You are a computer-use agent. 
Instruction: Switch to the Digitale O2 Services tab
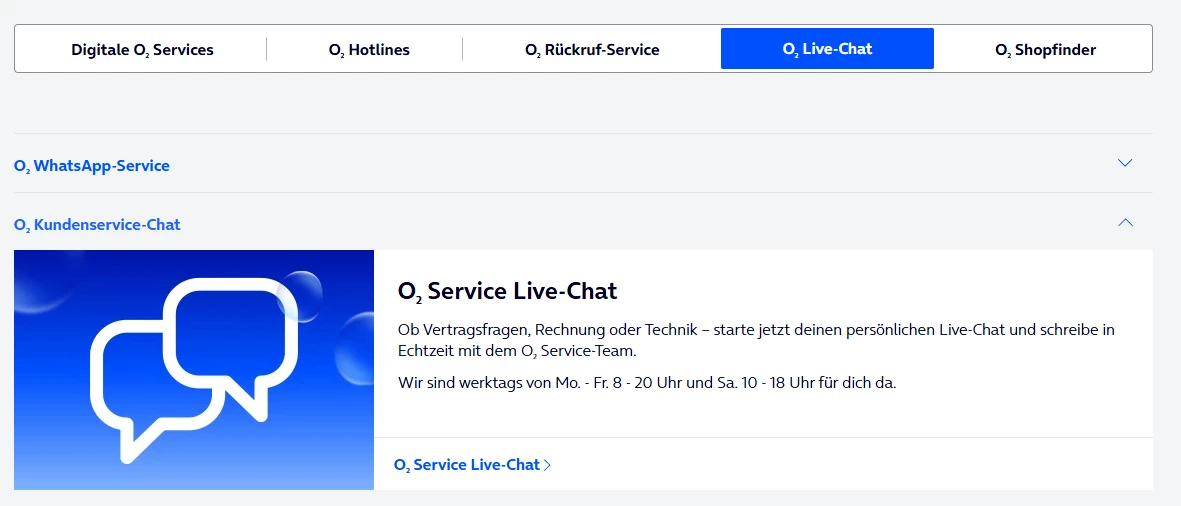click(x=142, y=49)
